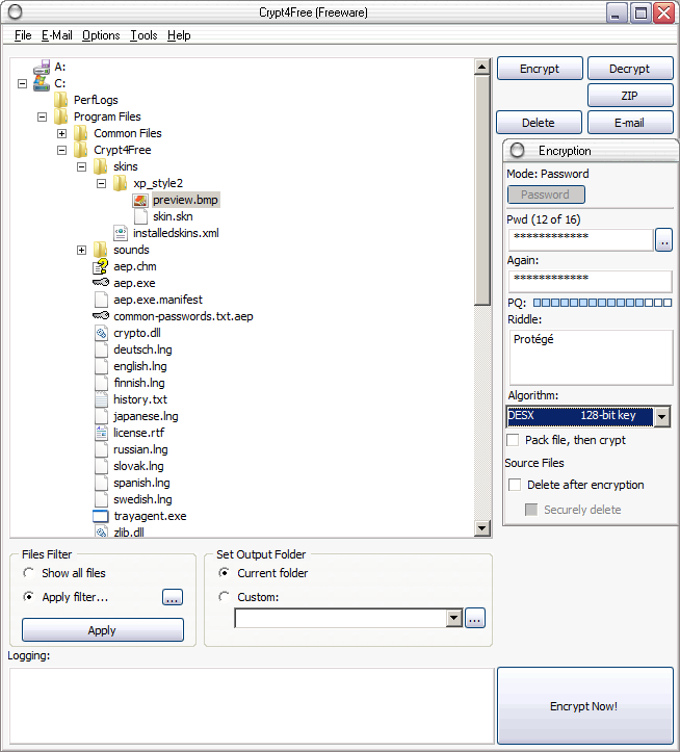Click the history.txt notepad icon
Screen dimensions: 680x752
point(101,400)
